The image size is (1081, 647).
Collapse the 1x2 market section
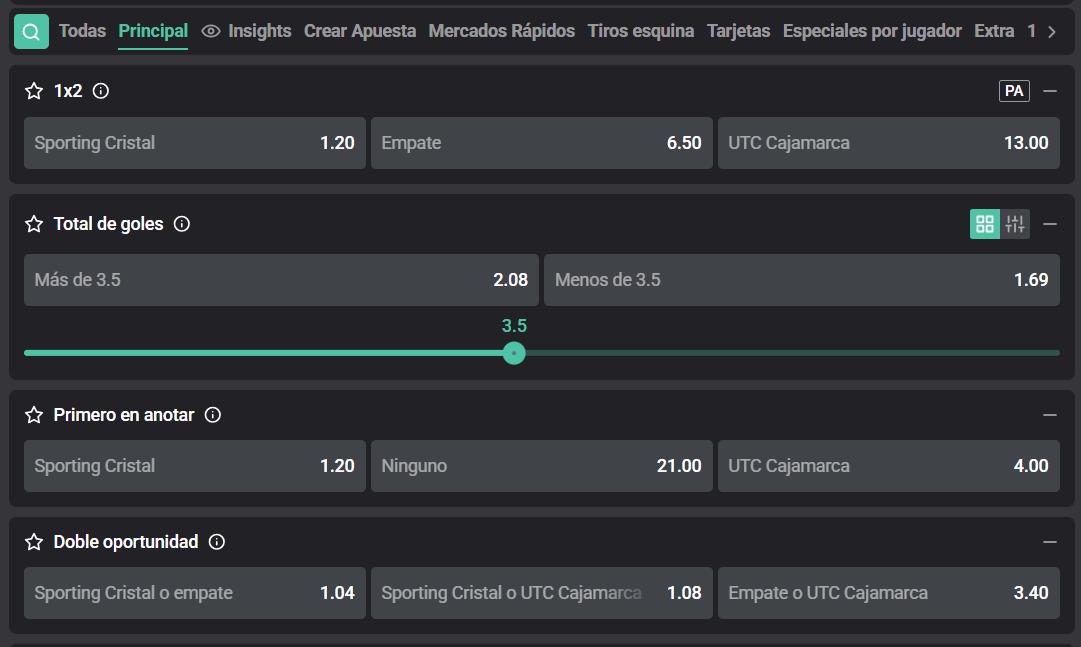pyautogui.click(x=1049, y=91)
